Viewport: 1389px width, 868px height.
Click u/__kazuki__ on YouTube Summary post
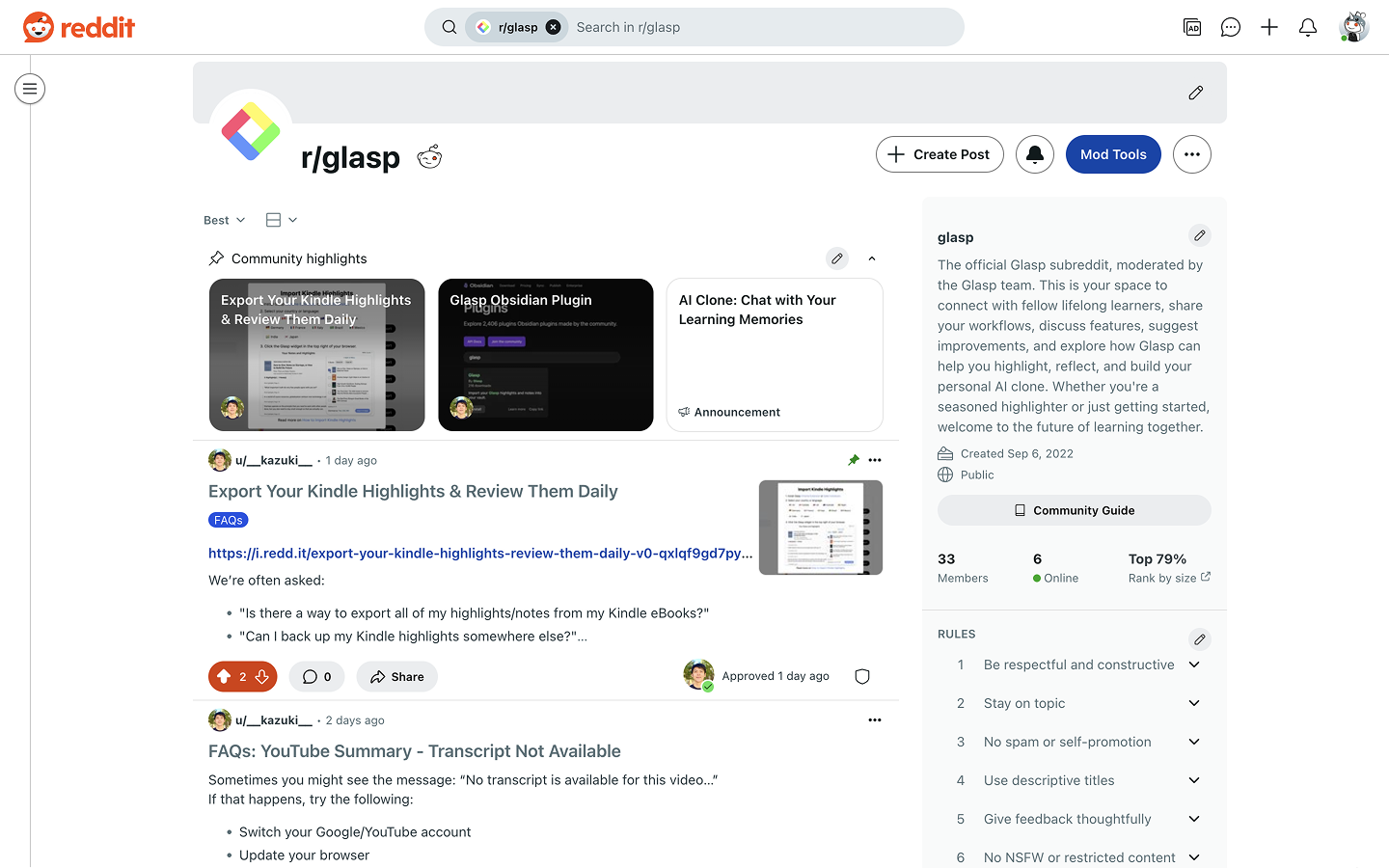click(274, 720)
